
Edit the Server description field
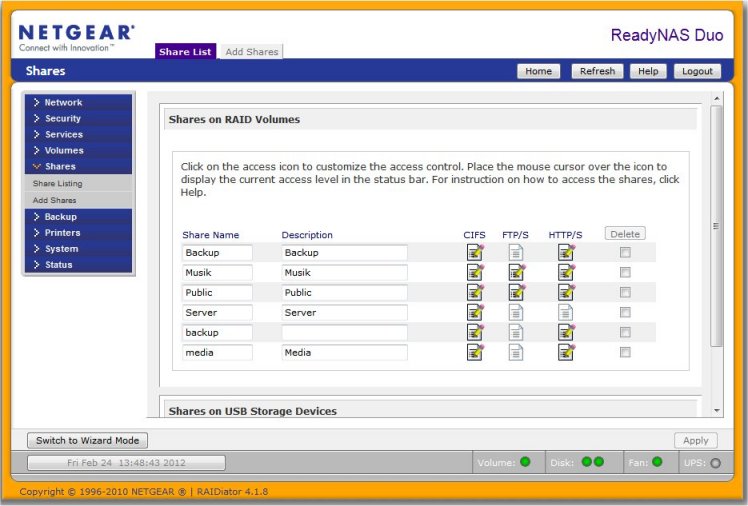(344, 312)
